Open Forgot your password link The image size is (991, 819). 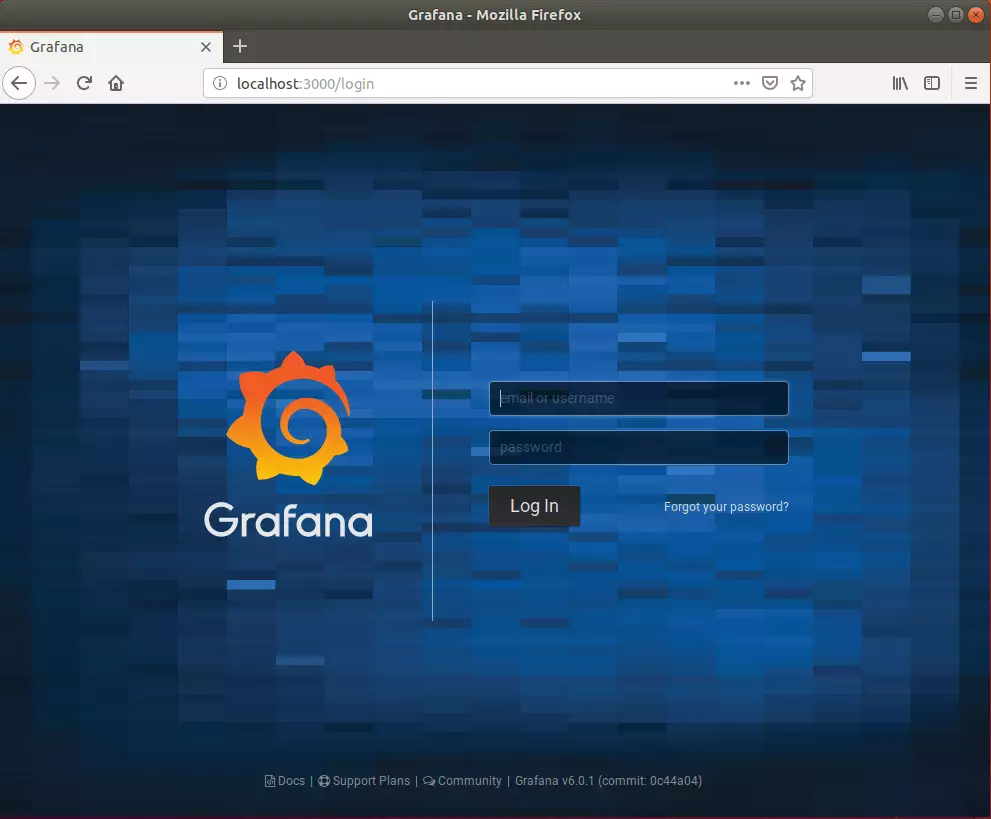point(726,507)
